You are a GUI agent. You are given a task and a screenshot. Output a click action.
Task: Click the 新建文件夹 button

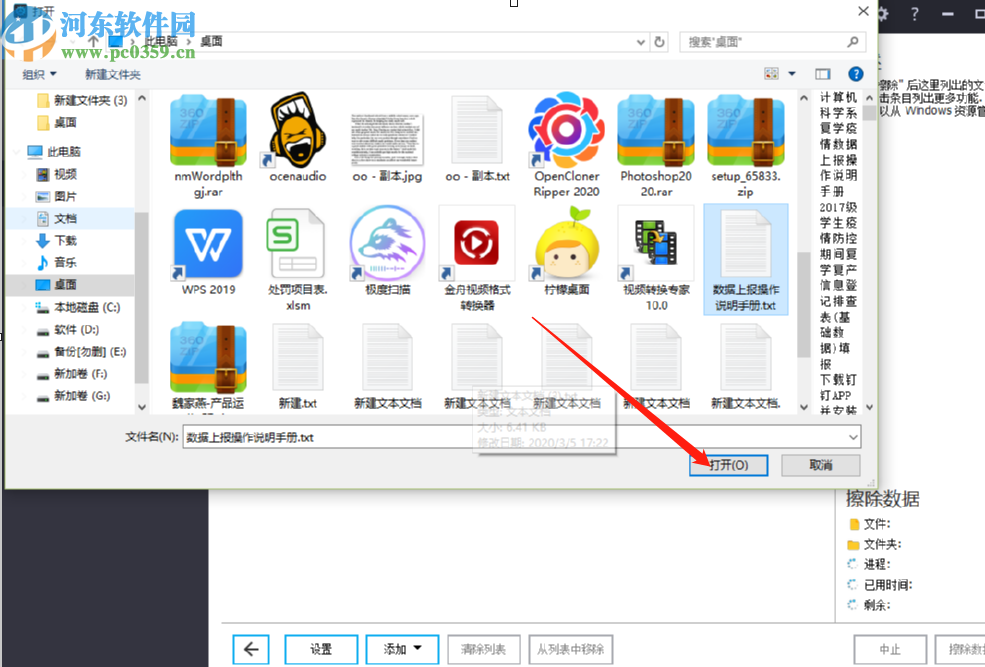click(112, 74)
